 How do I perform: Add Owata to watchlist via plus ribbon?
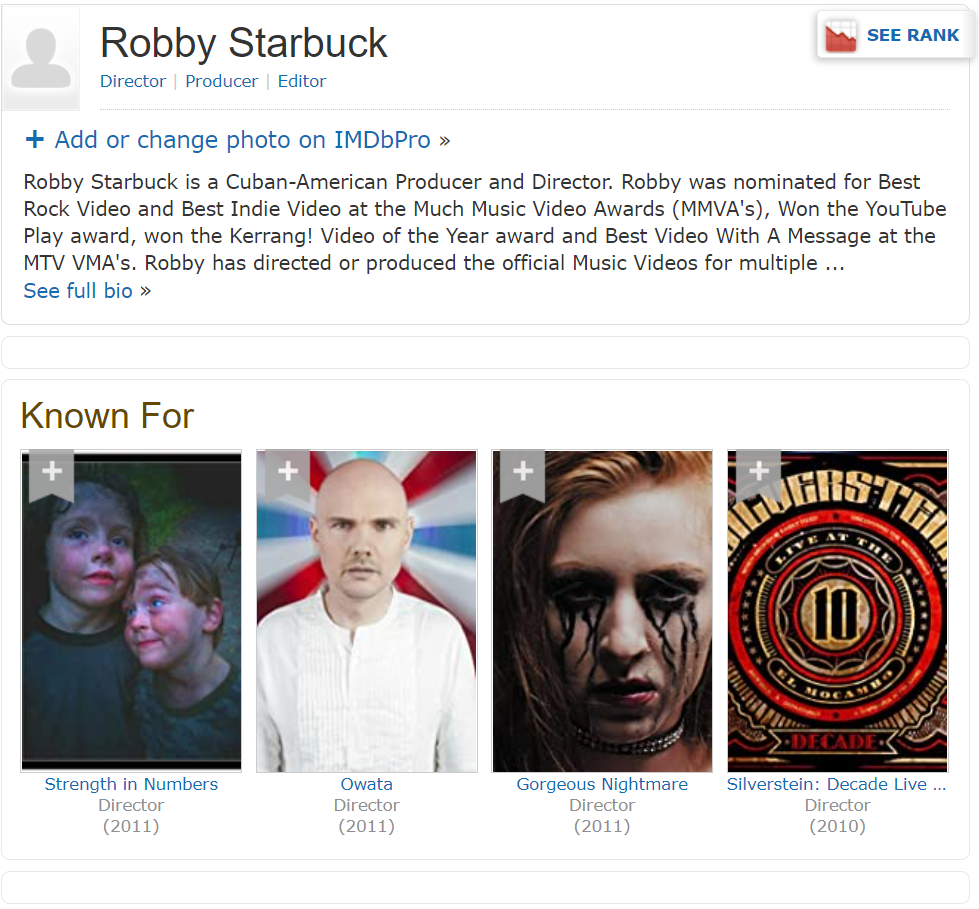[x=287, y=474]
